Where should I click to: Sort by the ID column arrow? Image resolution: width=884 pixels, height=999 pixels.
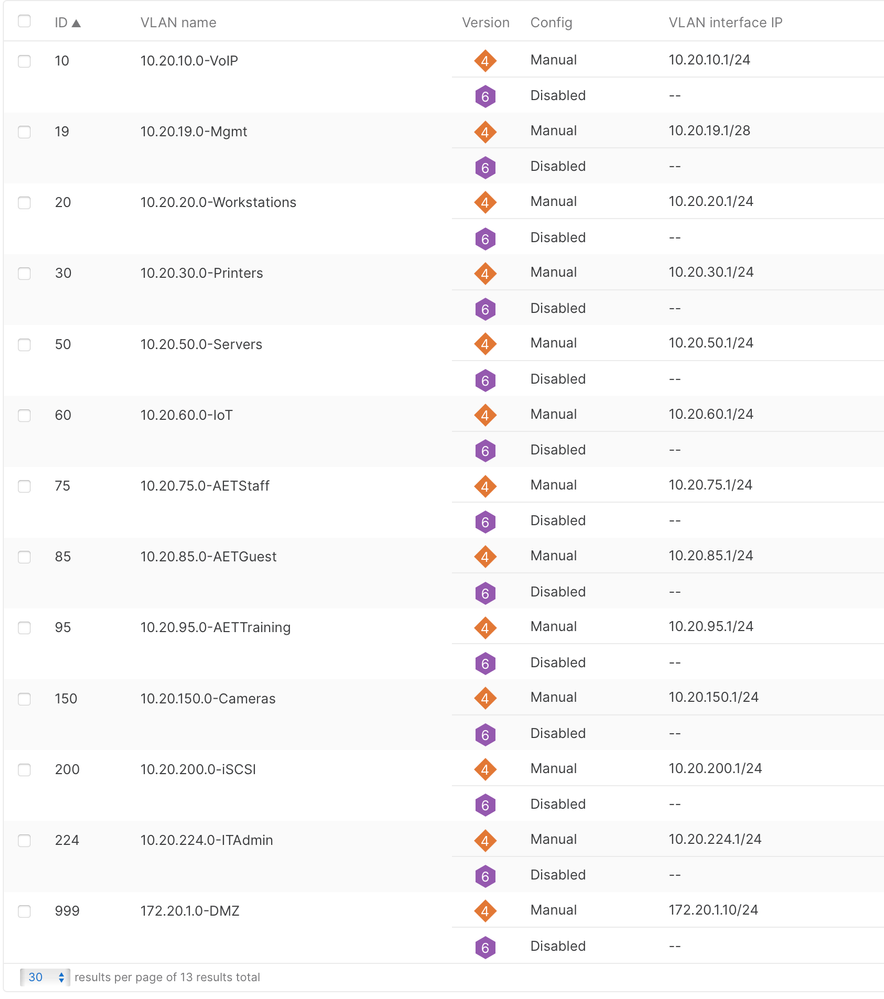coord(76,22)
